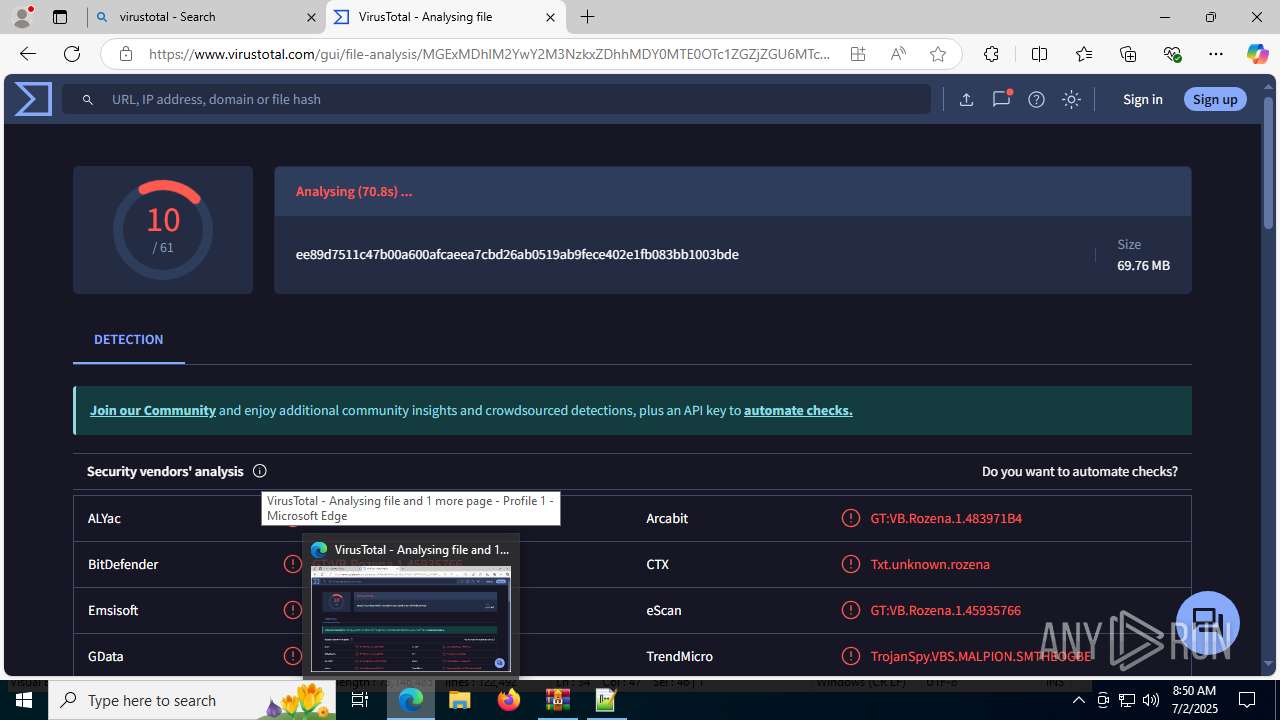
Task: Click the upload file icon
Action: pos(966,99)
